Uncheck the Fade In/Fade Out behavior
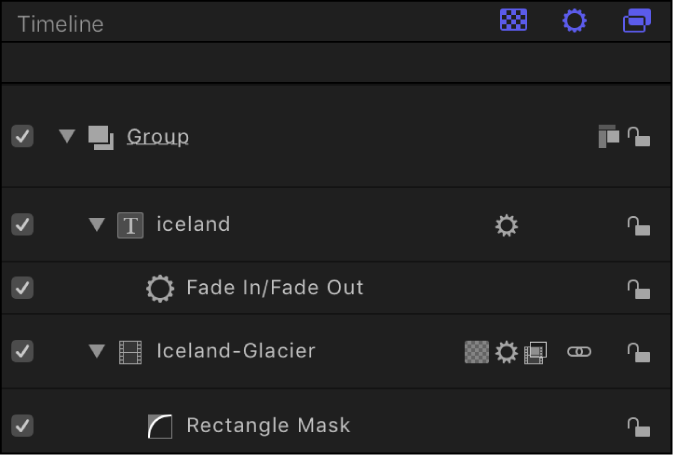The image size is (673, 455). [x=23, y=288]
